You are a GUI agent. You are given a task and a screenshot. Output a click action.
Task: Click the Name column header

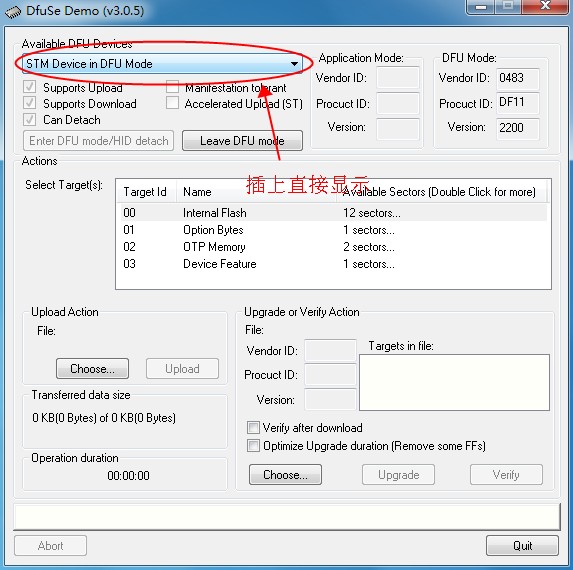256,191
